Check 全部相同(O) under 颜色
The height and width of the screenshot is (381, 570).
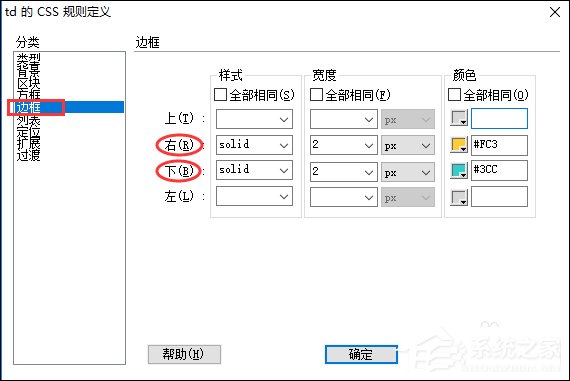[x=454, y=95]
